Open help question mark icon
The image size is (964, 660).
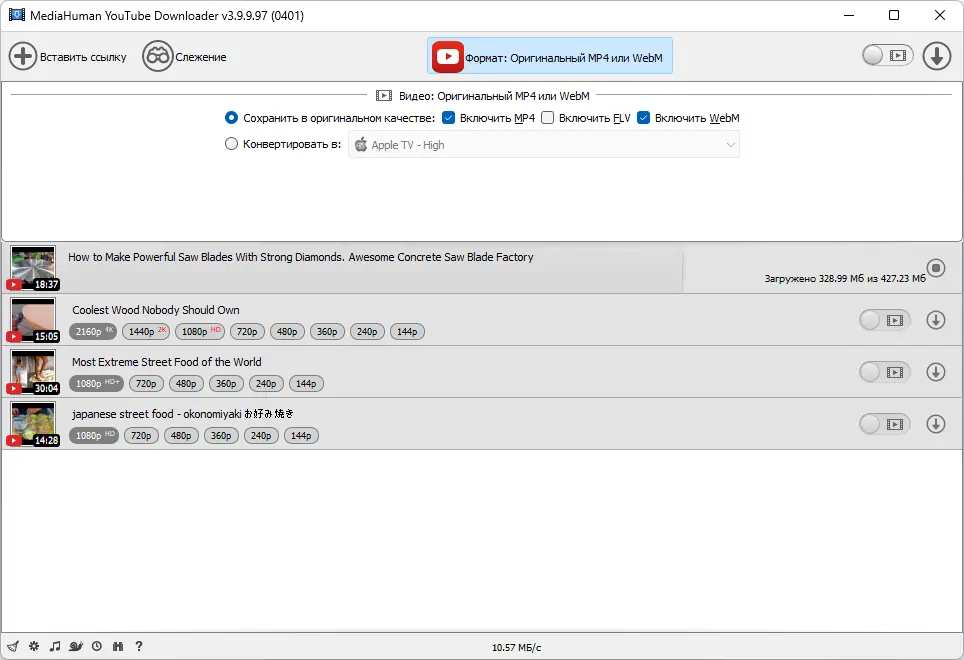pyautogui.click(x=139, y=646)
